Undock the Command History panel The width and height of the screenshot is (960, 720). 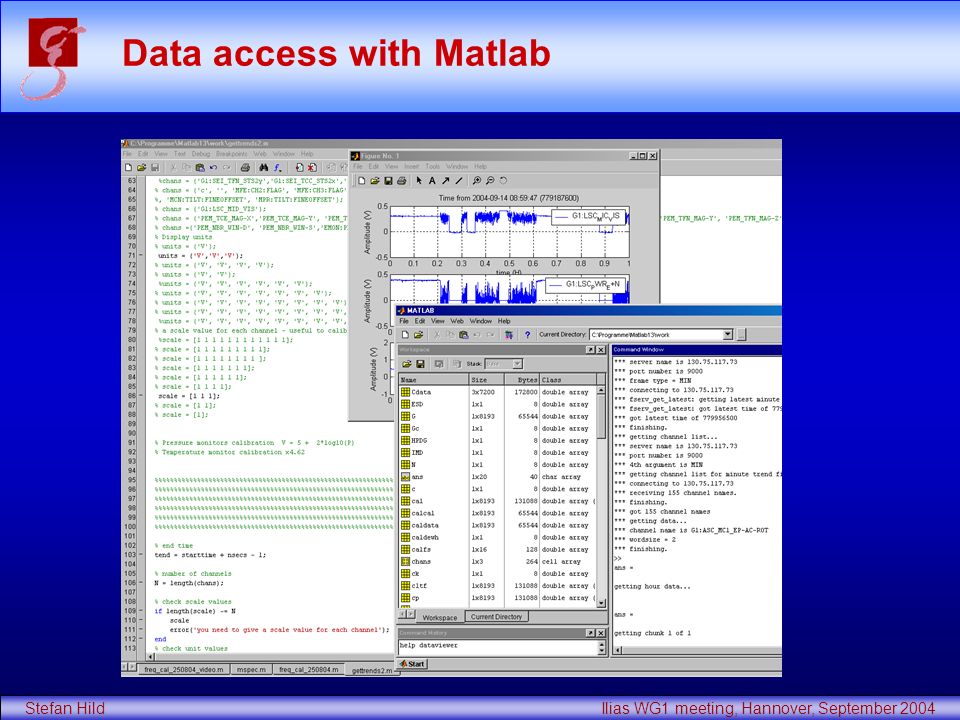(590, 633)
